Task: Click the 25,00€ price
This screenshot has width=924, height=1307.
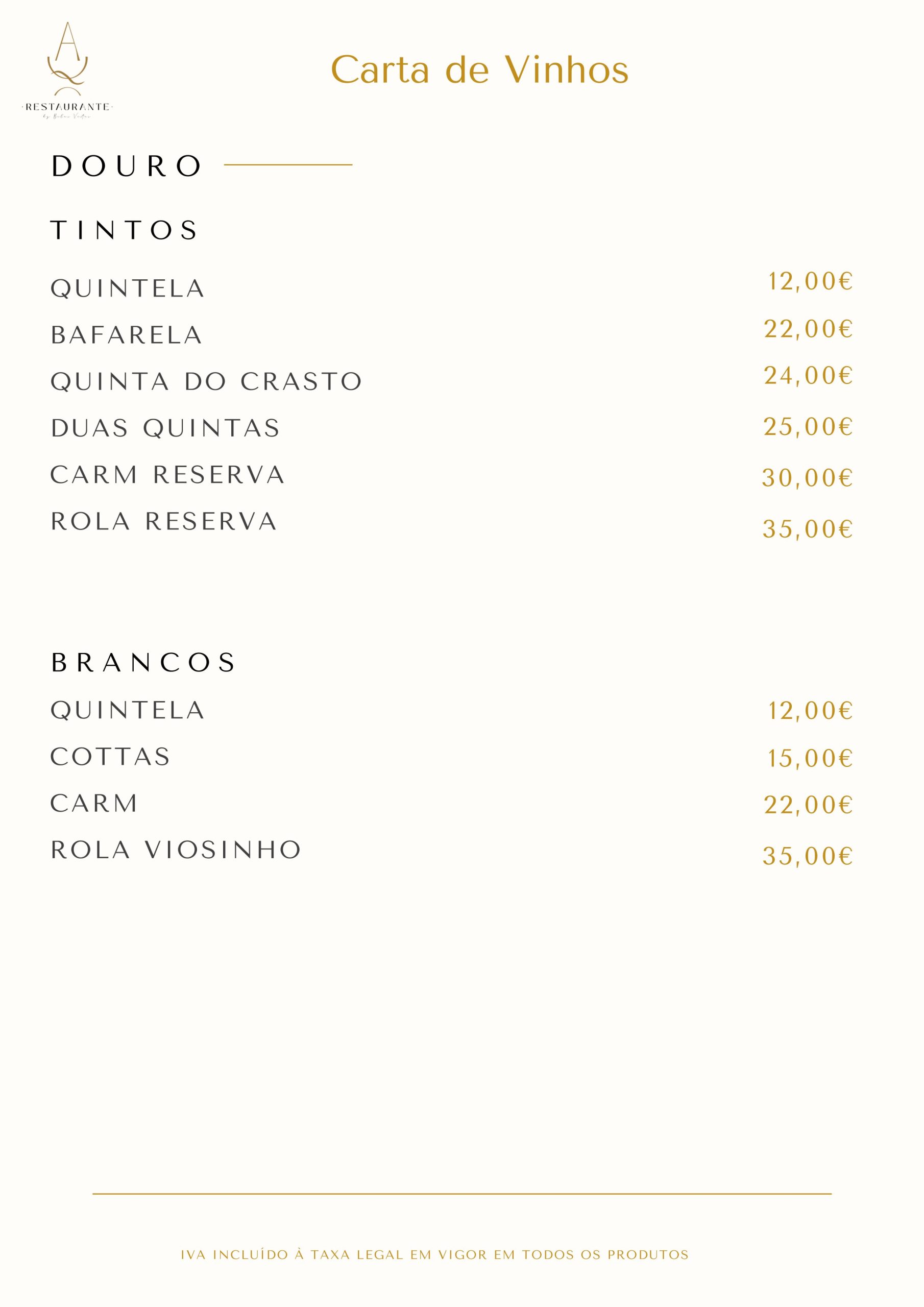Action: coord(809,427)
